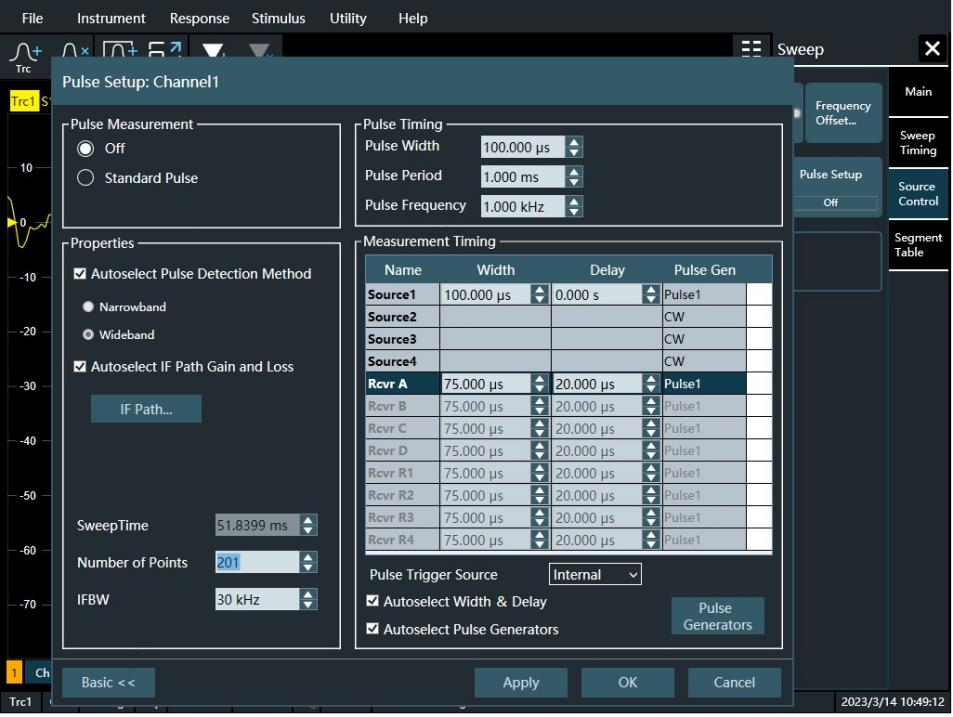The image size is (953, 717).
Task: Toggle Autoselect Pulse Generators checkbox
Action: (x=373, y=629)
